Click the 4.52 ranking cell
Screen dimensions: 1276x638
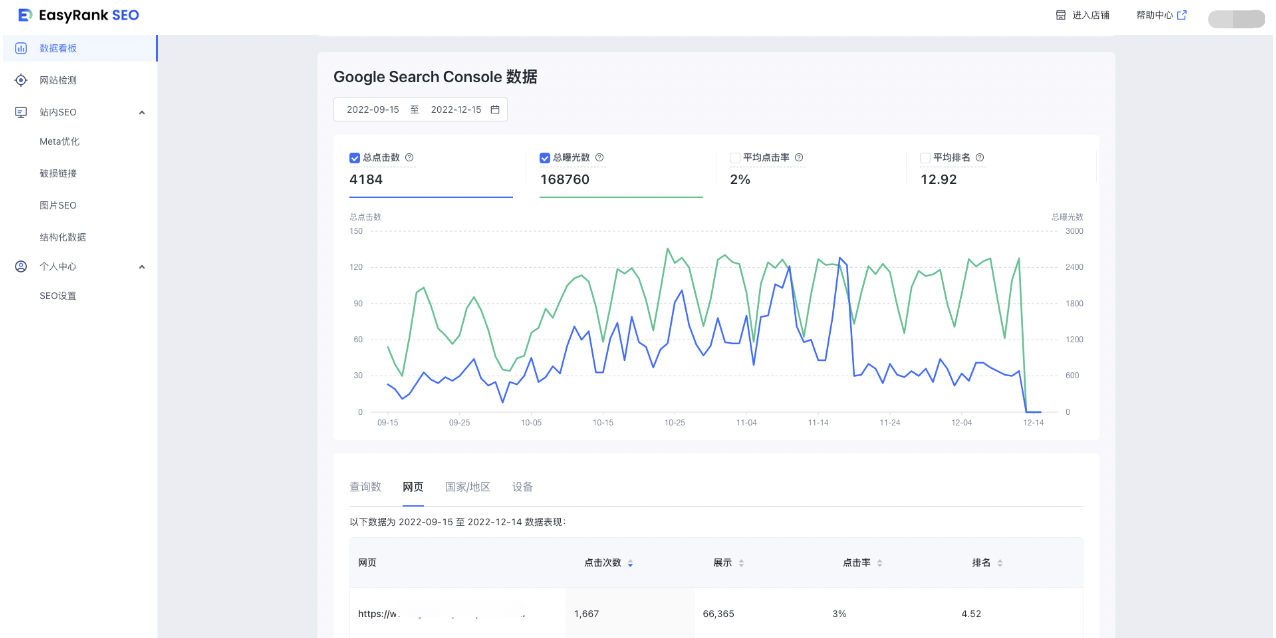click(973, 613)
